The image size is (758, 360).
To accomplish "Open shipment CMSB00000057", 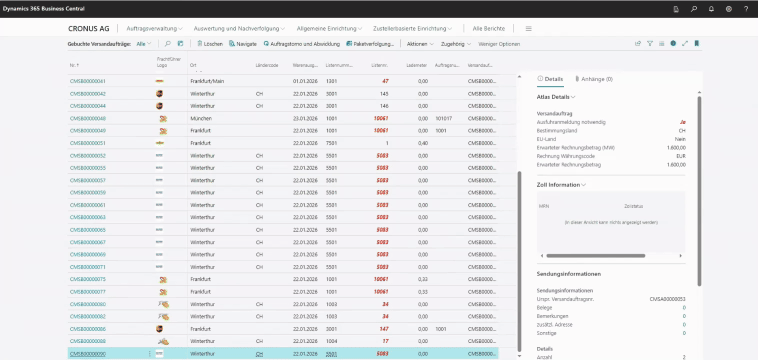I will pos(87,180).
